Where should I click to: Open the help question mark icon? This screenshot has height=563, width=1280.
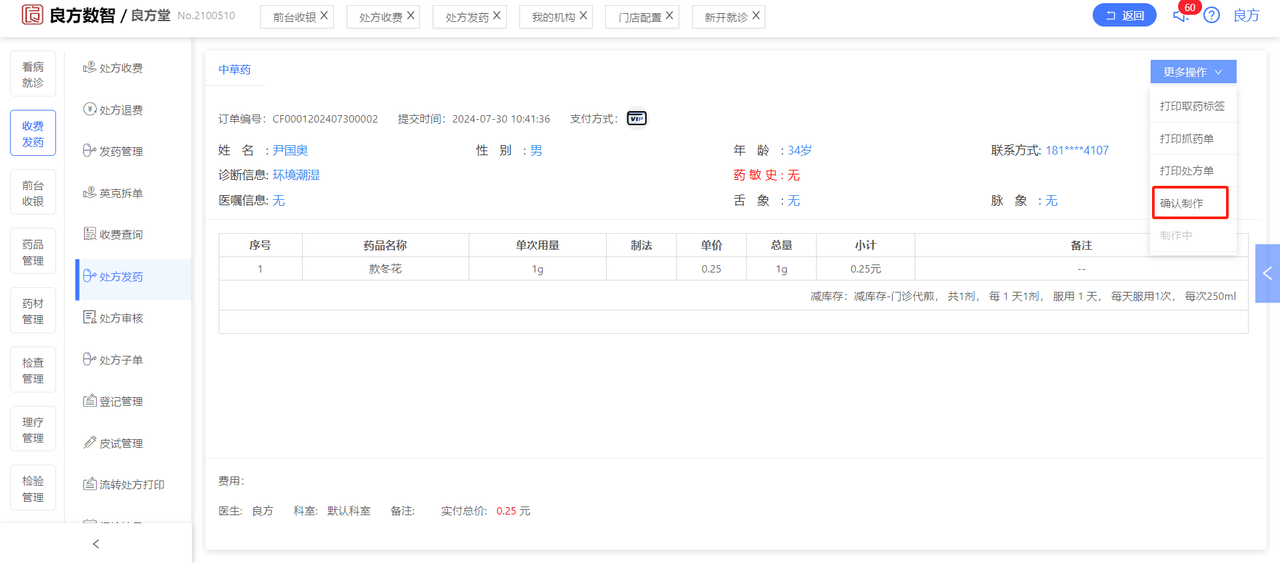[1211, 15]
